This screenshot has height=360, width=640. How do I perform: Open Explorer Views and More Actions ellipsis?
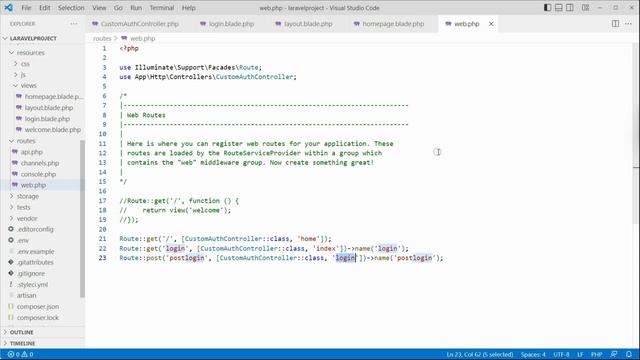[x=73, y=24]
